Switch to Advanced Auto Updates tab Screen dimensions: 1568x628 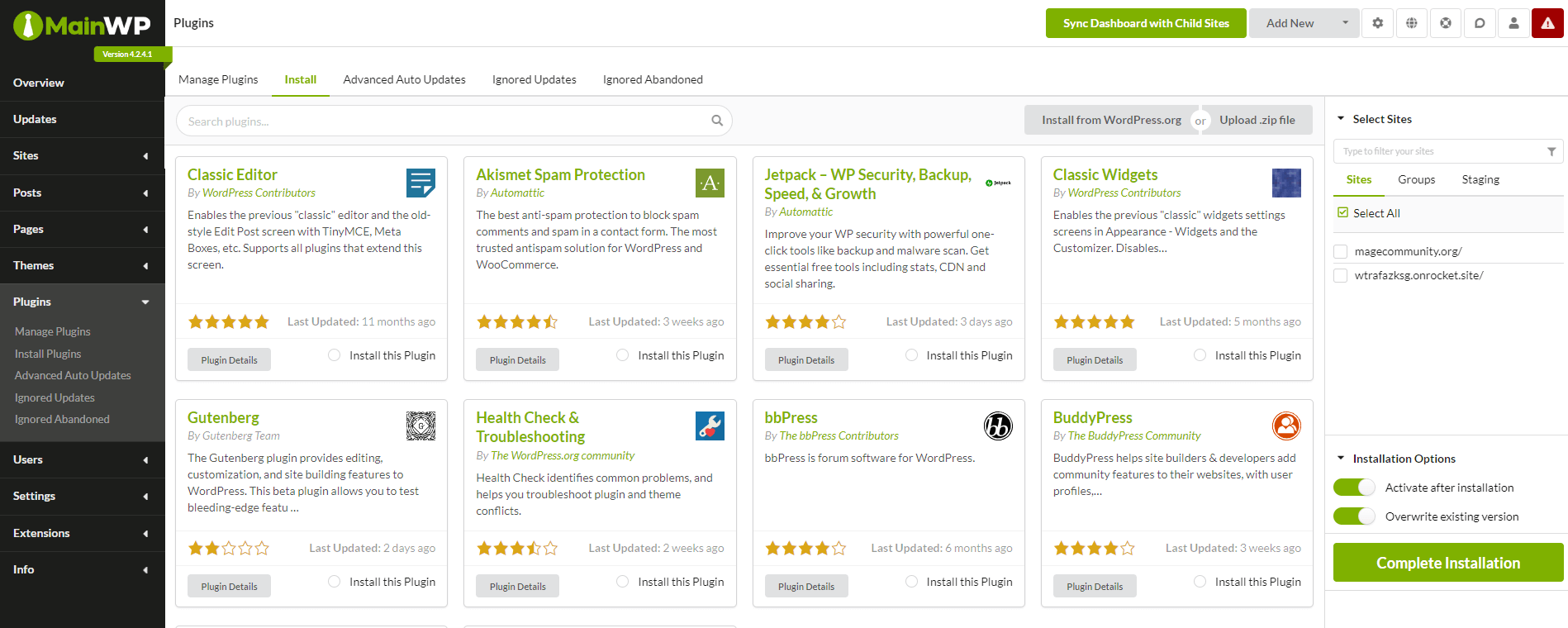click(x=404, y=79)
